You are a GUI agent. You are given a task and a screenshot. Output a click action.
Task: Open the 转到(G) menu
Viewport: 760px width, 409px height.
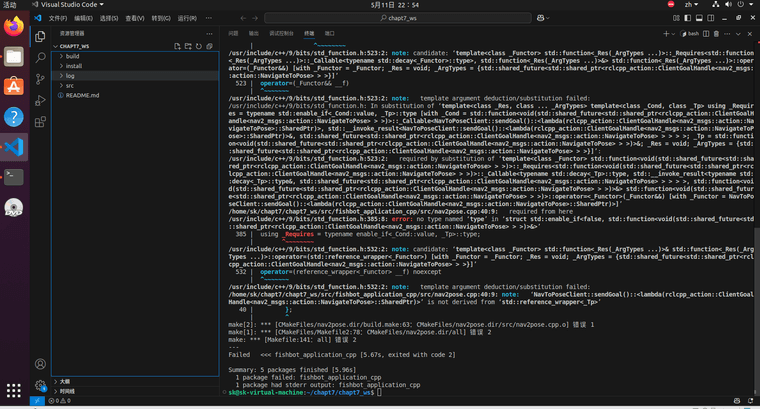(161, 18)
